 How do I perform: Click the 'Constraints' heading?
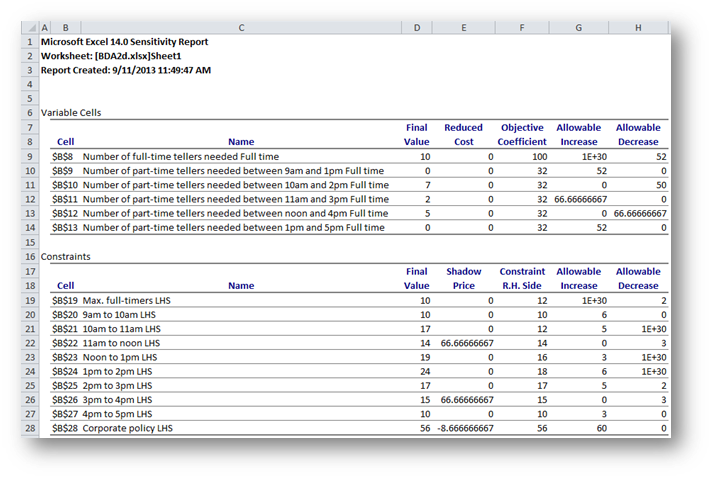[x=65, y=256]
